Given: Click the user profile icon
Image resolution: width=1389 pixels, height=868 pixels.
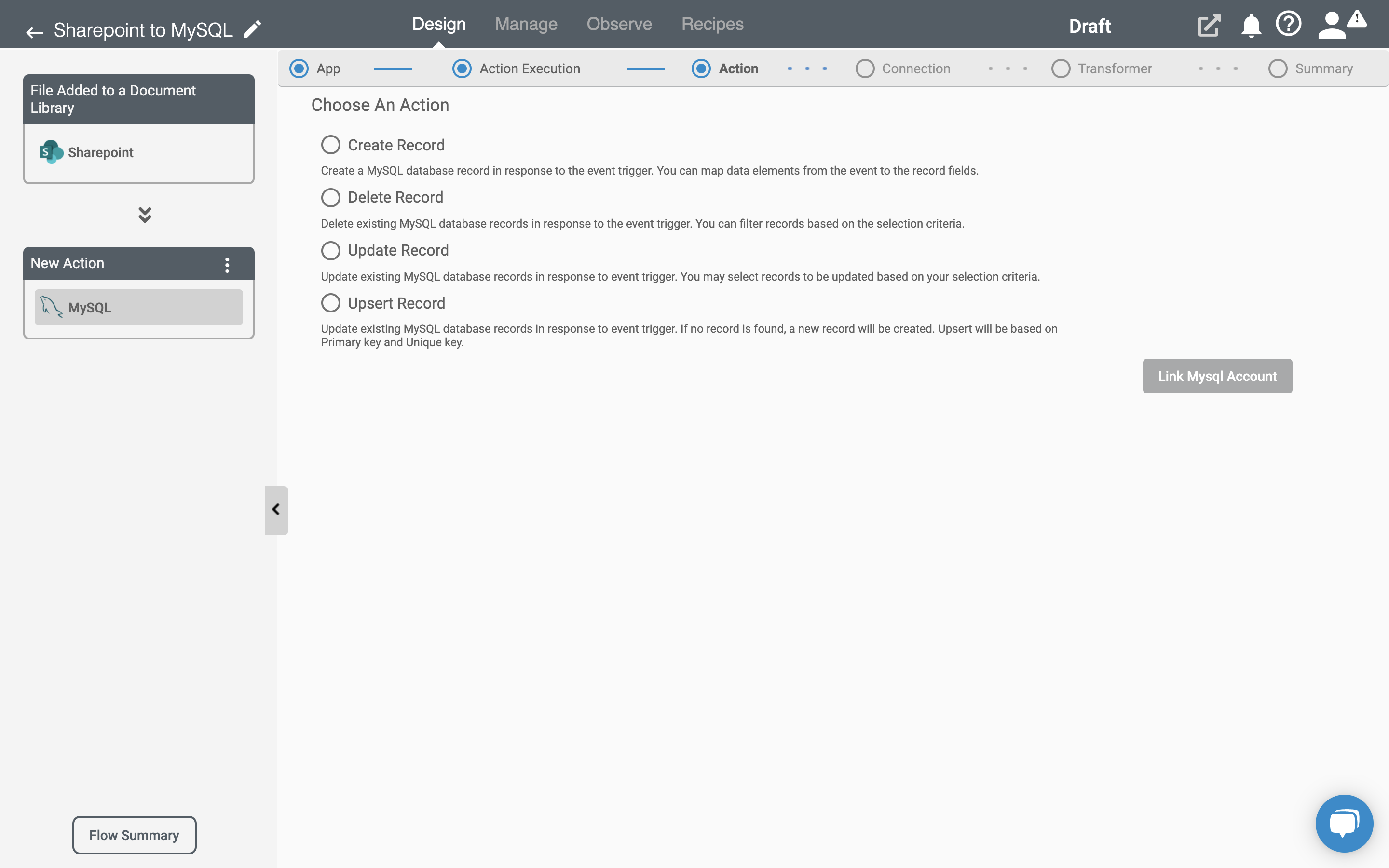Looking at the screenshot, I should 1331,24.
